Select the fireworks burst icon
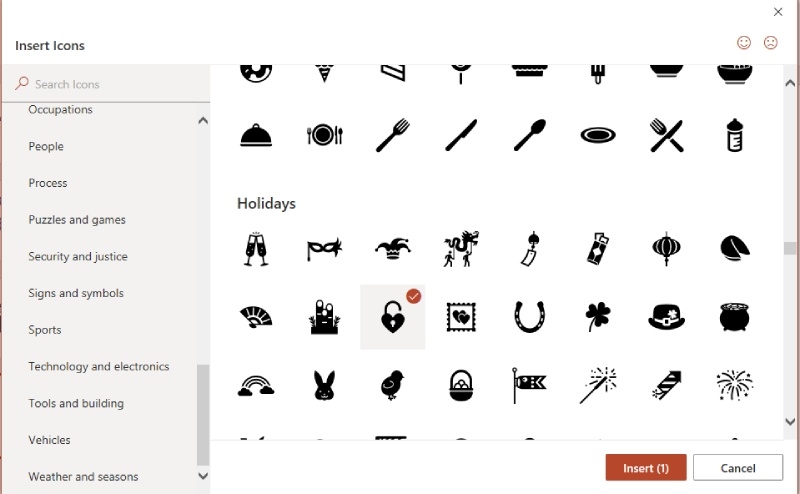Screen dimensions: 800x494 point(734,385)
